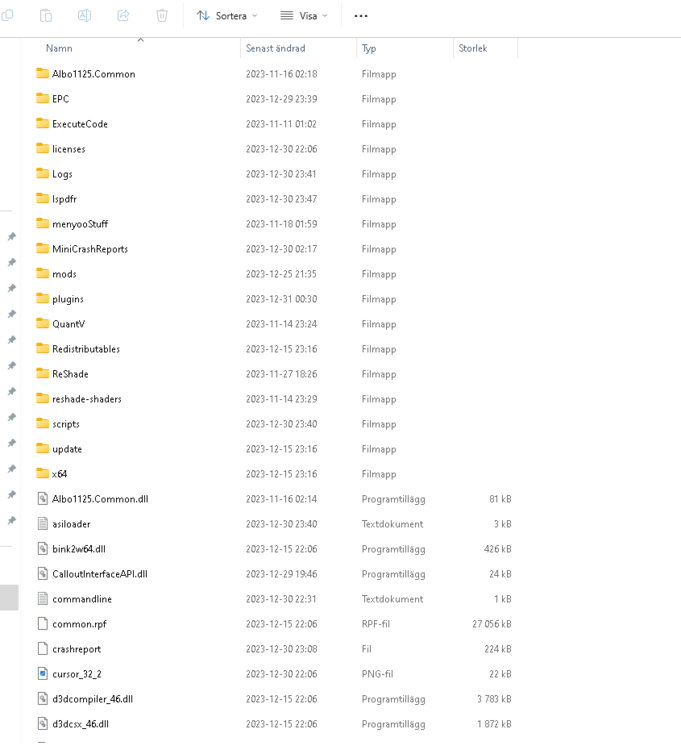Viewport: 681px width, 750px height.
Task: Select the Logs folder icon
Action: click(43, 173)
